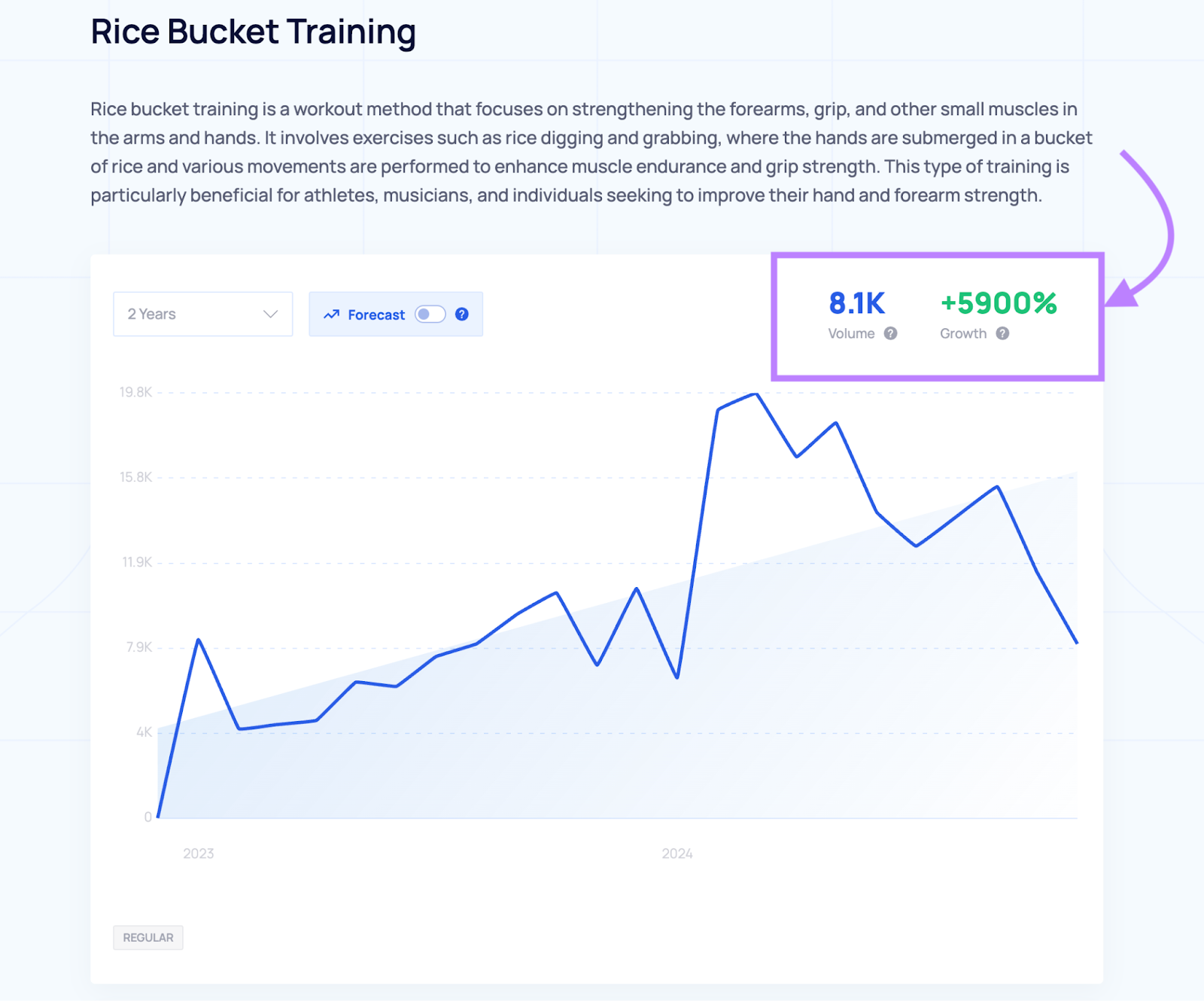Open the Growth help tooltip icon

[1002, 333]
